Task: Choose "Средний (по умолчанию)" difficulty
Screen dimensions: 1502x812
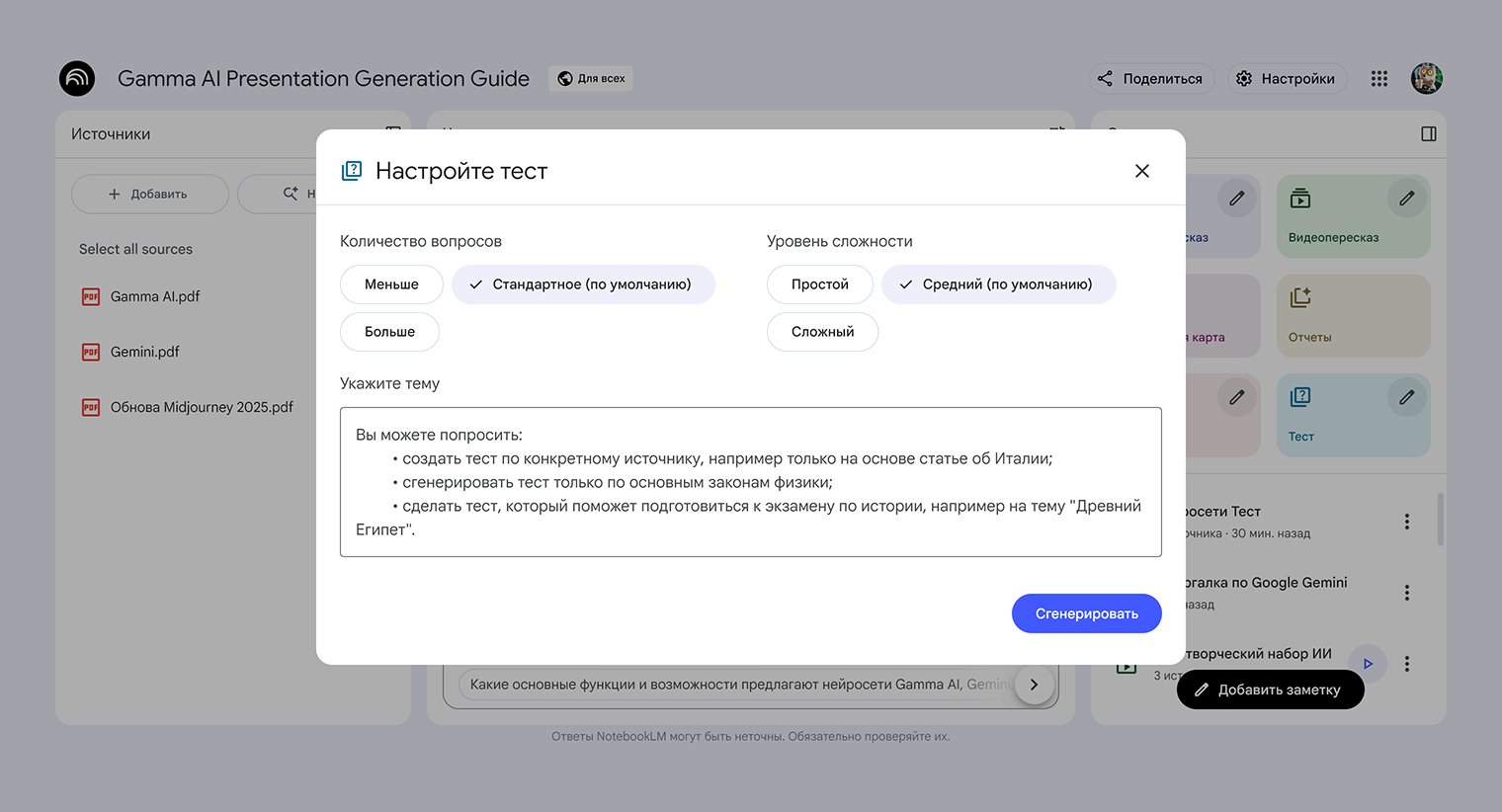Action: click(x=998, y=284)
